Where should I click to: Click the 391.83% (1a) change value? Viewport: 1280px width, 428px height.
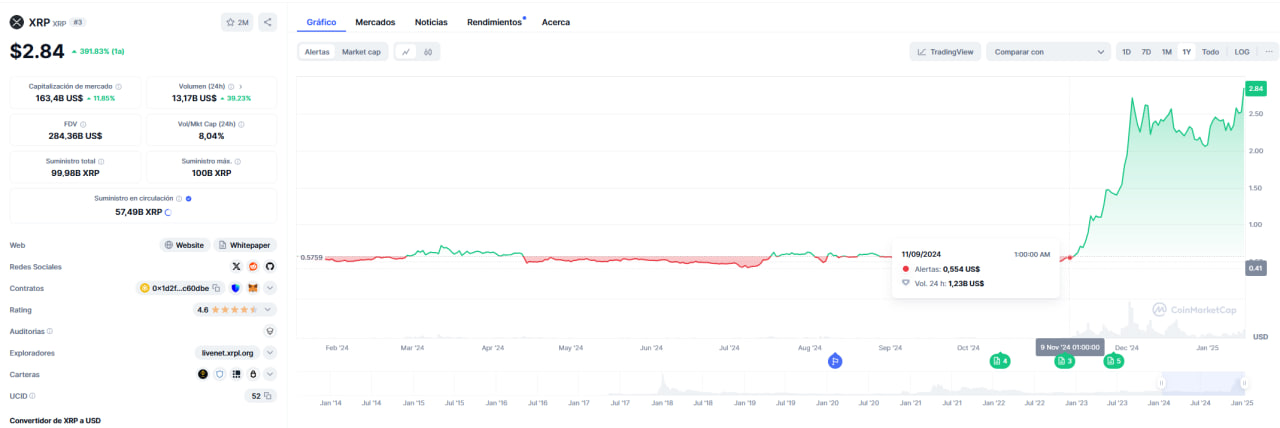pyautogui.click(x=97, y=51)
